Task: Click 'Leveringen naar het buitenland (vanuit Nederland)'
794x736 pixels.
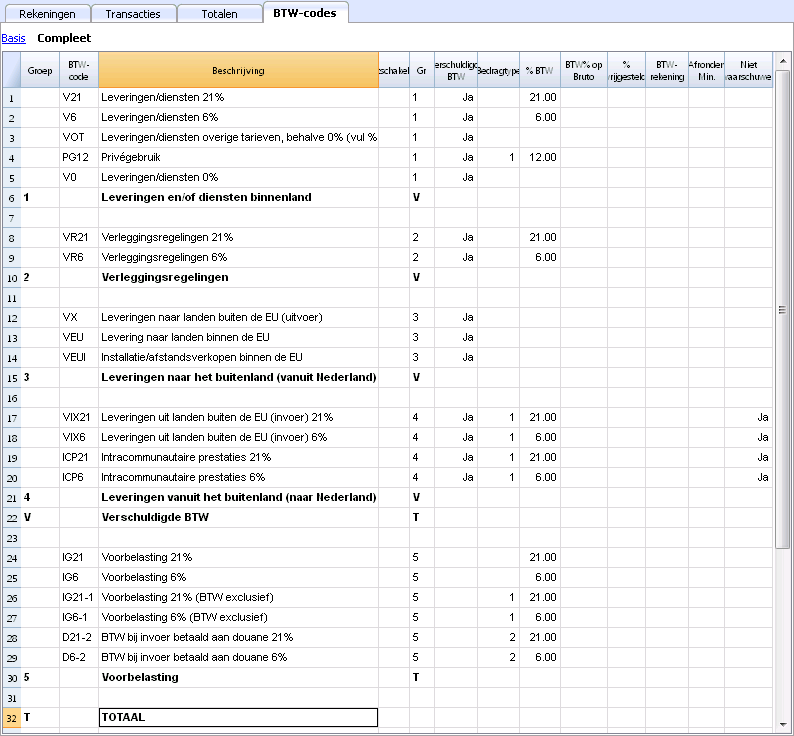Action: (x=239, y=377)
